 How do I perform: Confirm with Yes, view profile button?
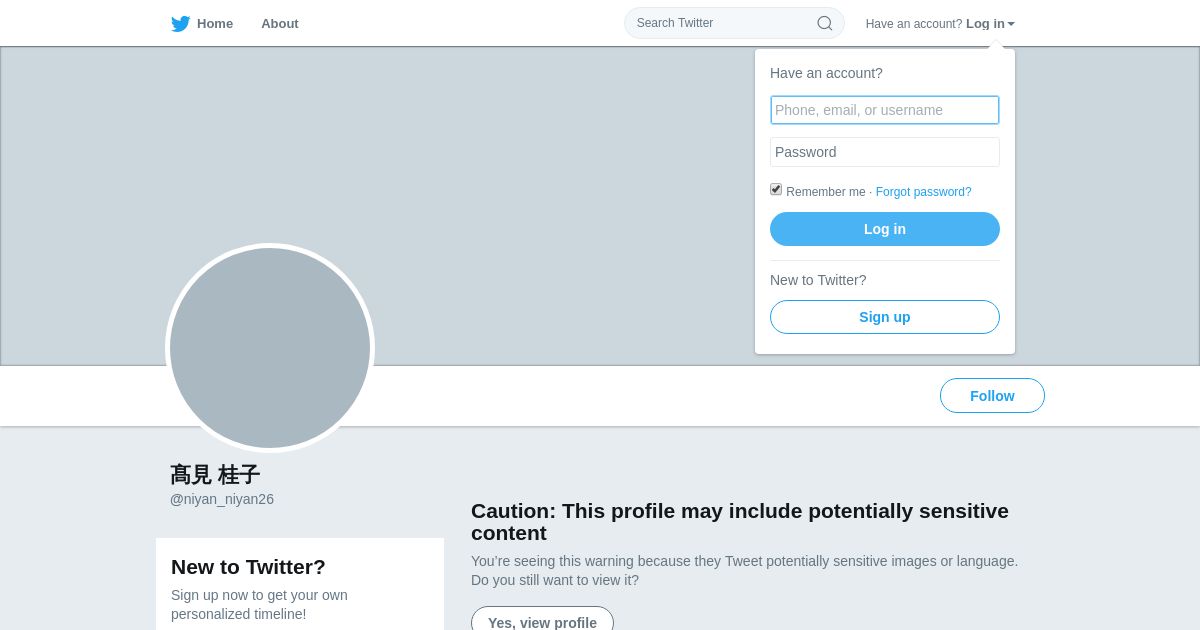pyautogui.click(x=542, y=622)
